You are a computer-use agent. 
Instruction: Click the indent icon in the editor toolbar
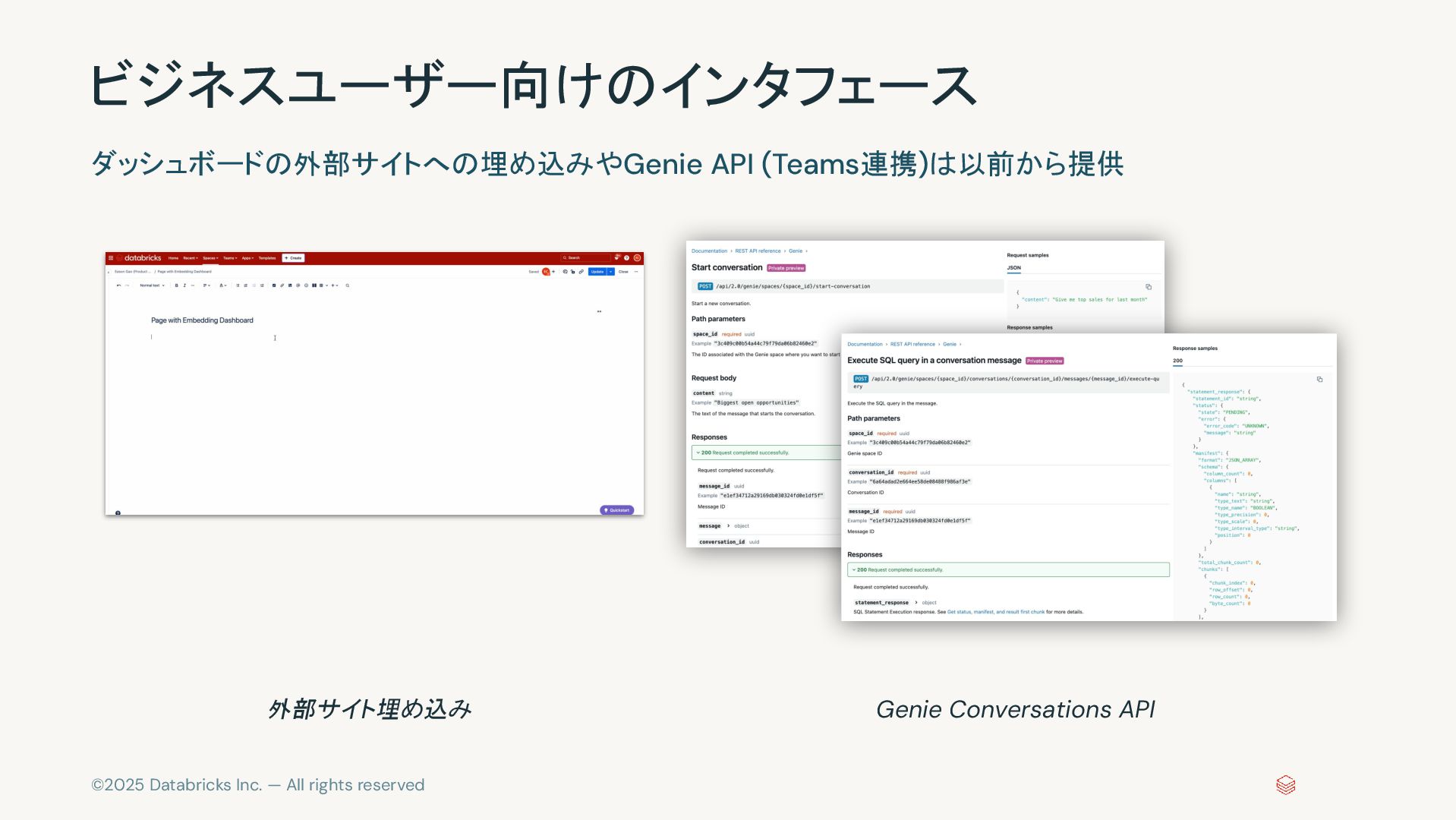[262, 285]
